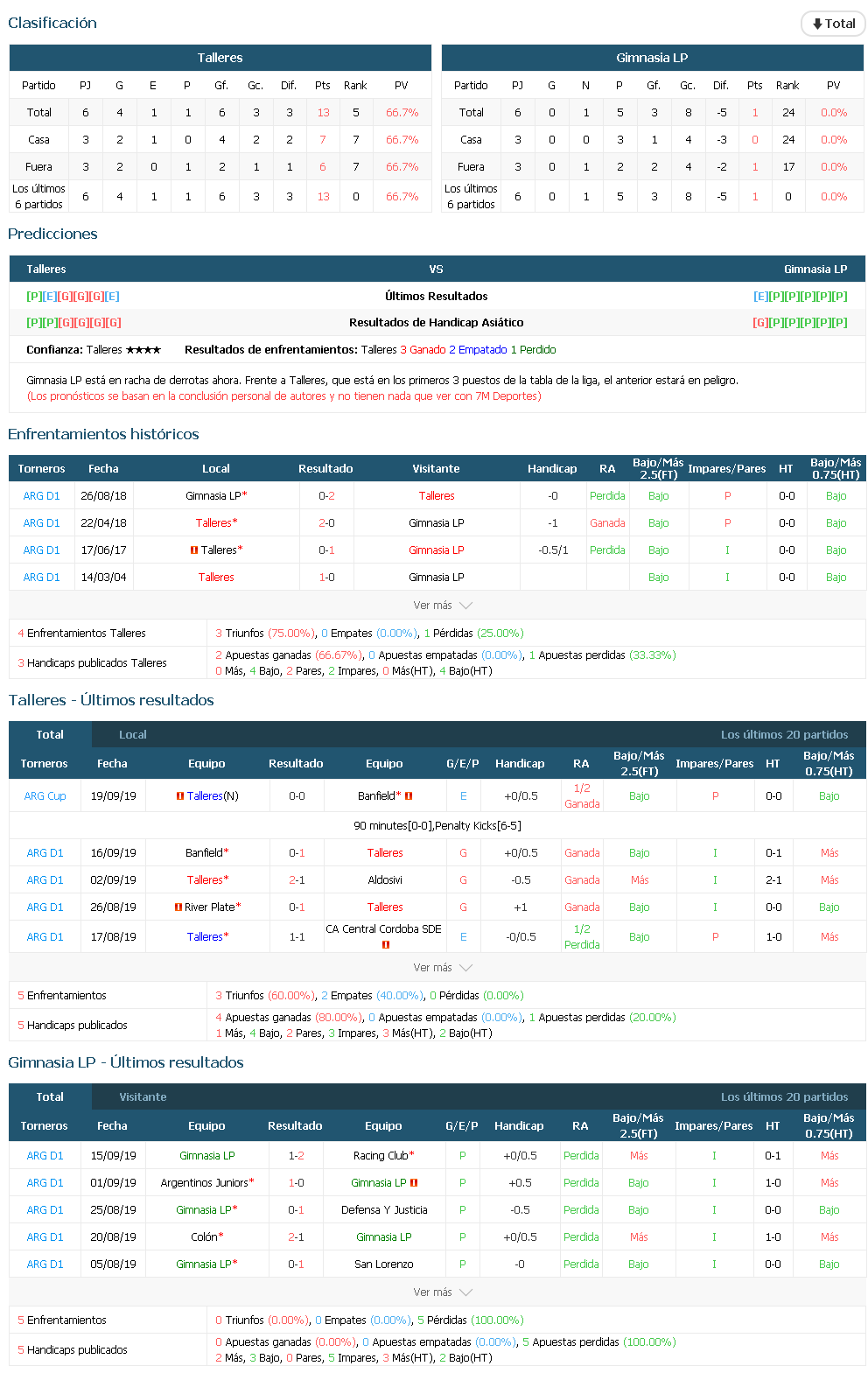Open Los últimos 20 partidos for Talleres
868x1373 pixels.
tap(784, 735)
